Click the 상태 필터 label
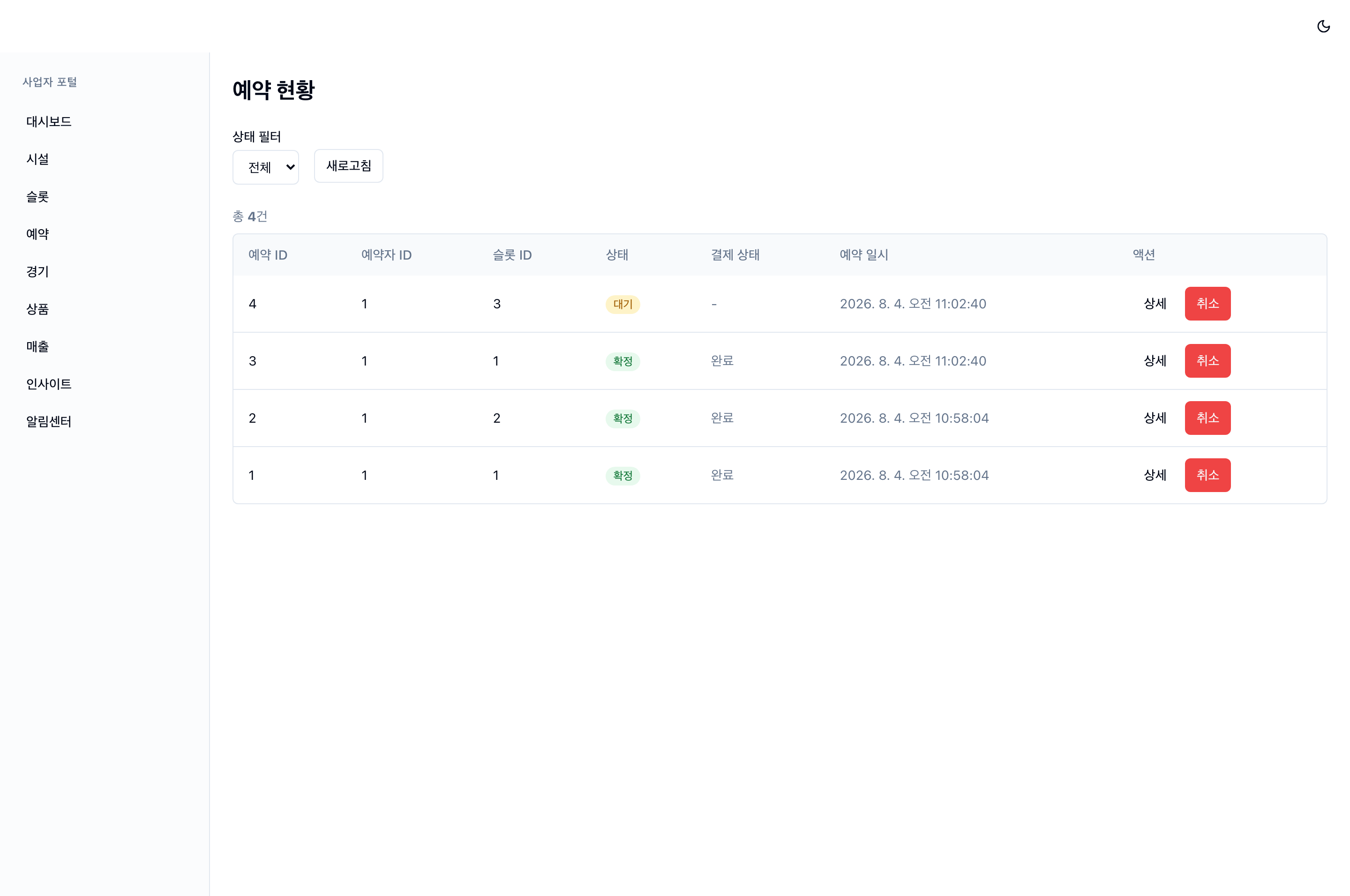 (256, 136)
